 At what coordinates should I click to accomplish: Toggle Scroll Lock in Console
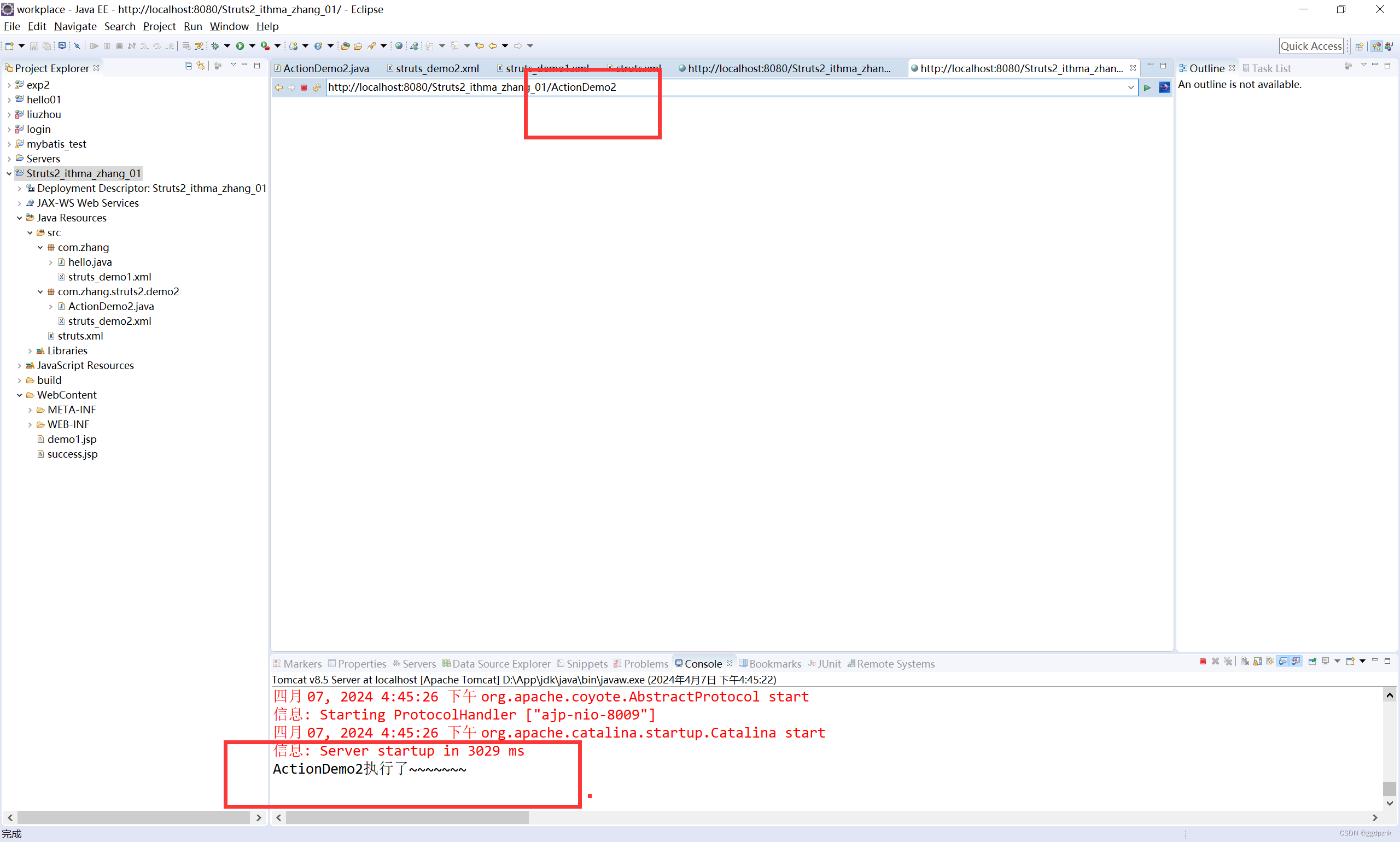point(1258,662)
